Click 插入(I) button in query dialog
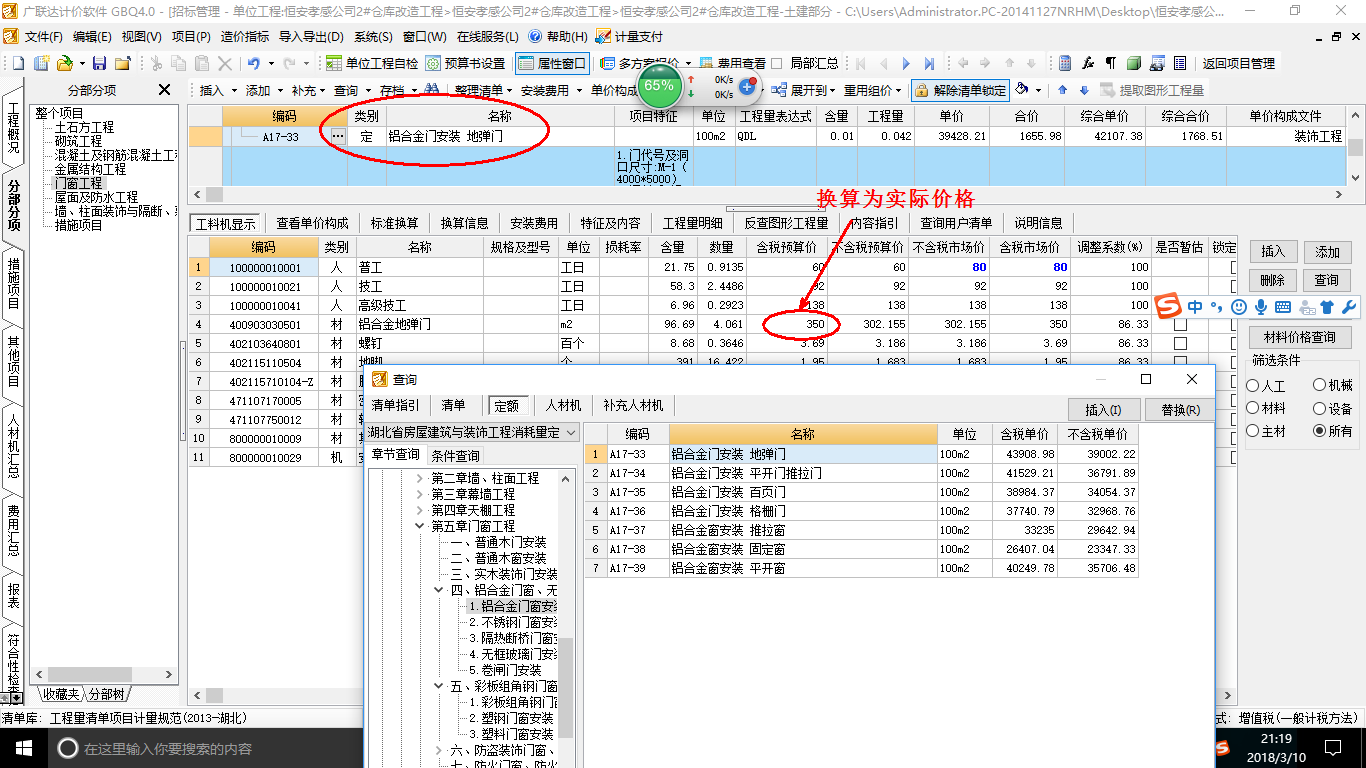Viewport: 1366px width, 768px height. [1103, 409]
